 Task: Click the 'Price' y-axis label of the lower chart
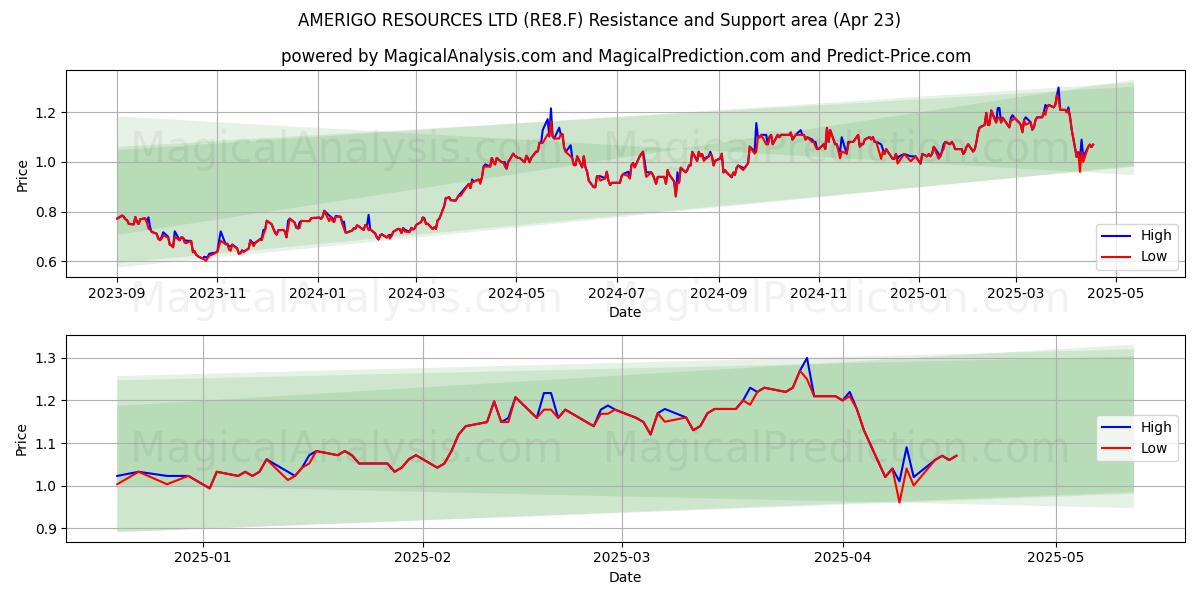pos(22,439)
